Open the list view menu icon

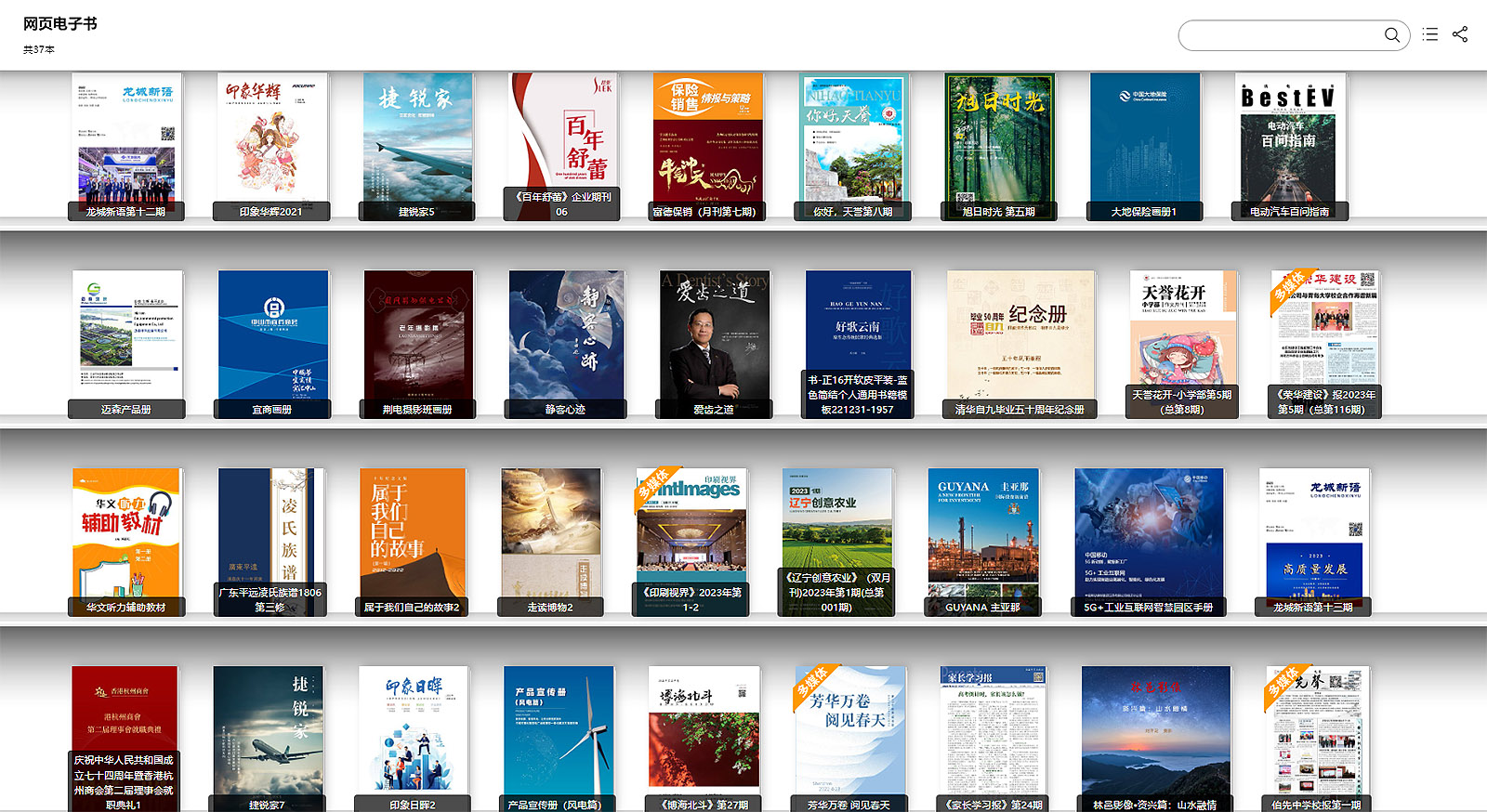(x=1430, y=34)
